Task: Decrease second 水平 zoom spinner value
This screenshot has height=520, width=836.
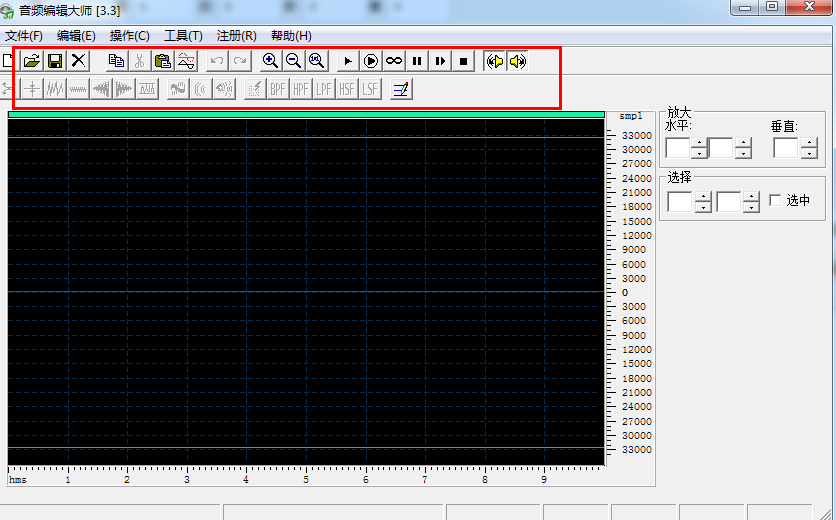Action: (x=743, y=153)
